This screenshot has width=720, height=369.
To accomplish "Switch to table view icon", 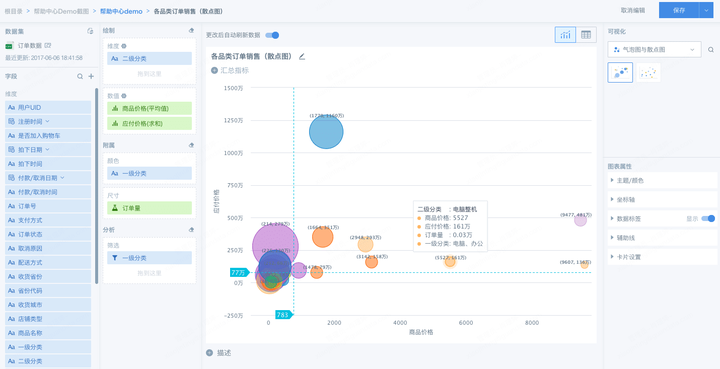I will (586, 35).
